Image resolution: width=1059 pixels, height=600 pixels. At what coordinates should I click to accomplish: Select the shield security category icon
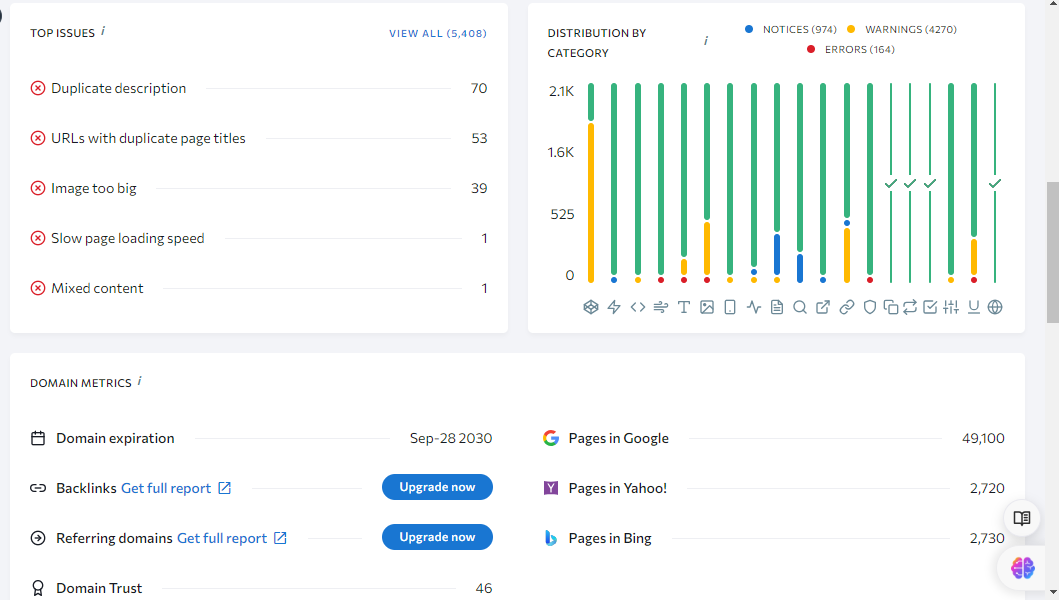[870, 307]
